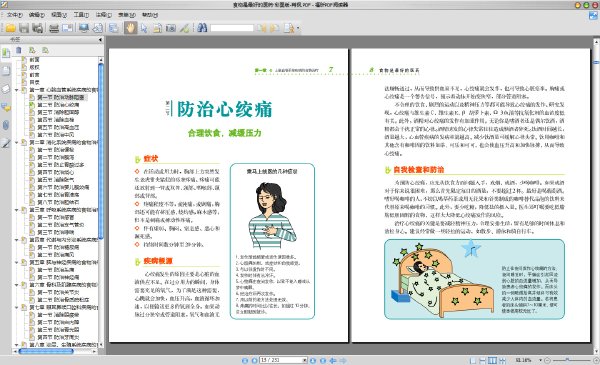600x365 pixels.
Task: Open the 注释 (Comments) menu
Action: [x=104, y=15]
